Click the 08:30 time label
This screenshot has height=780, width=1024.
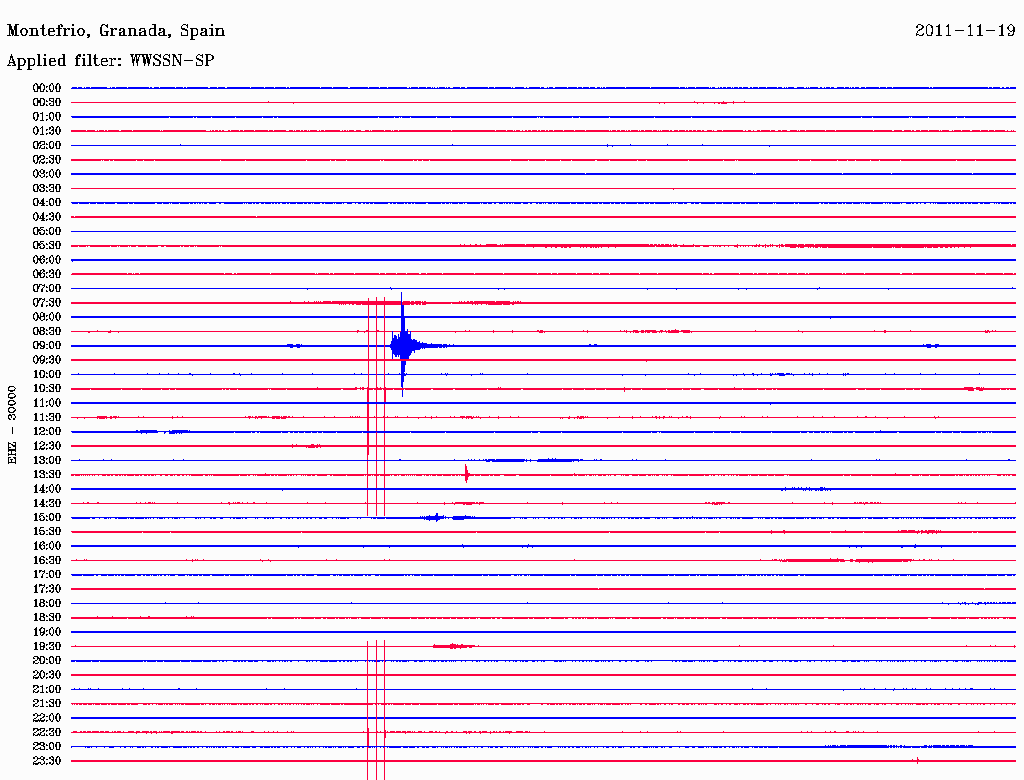pos(47,331)
